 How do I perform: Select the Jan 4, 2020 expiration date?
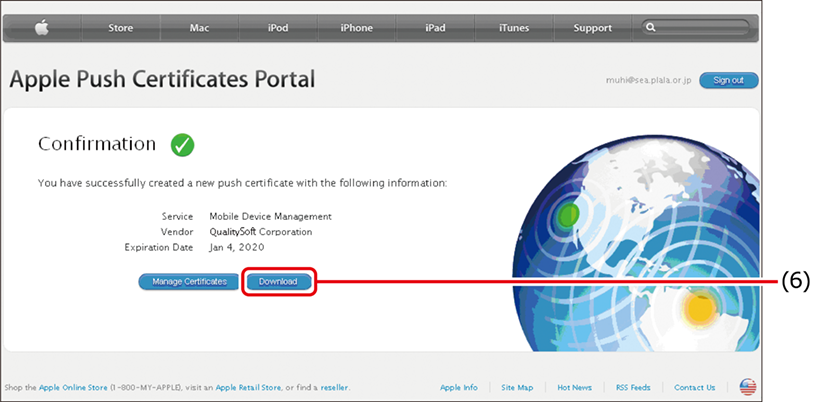tap(237, 247)
